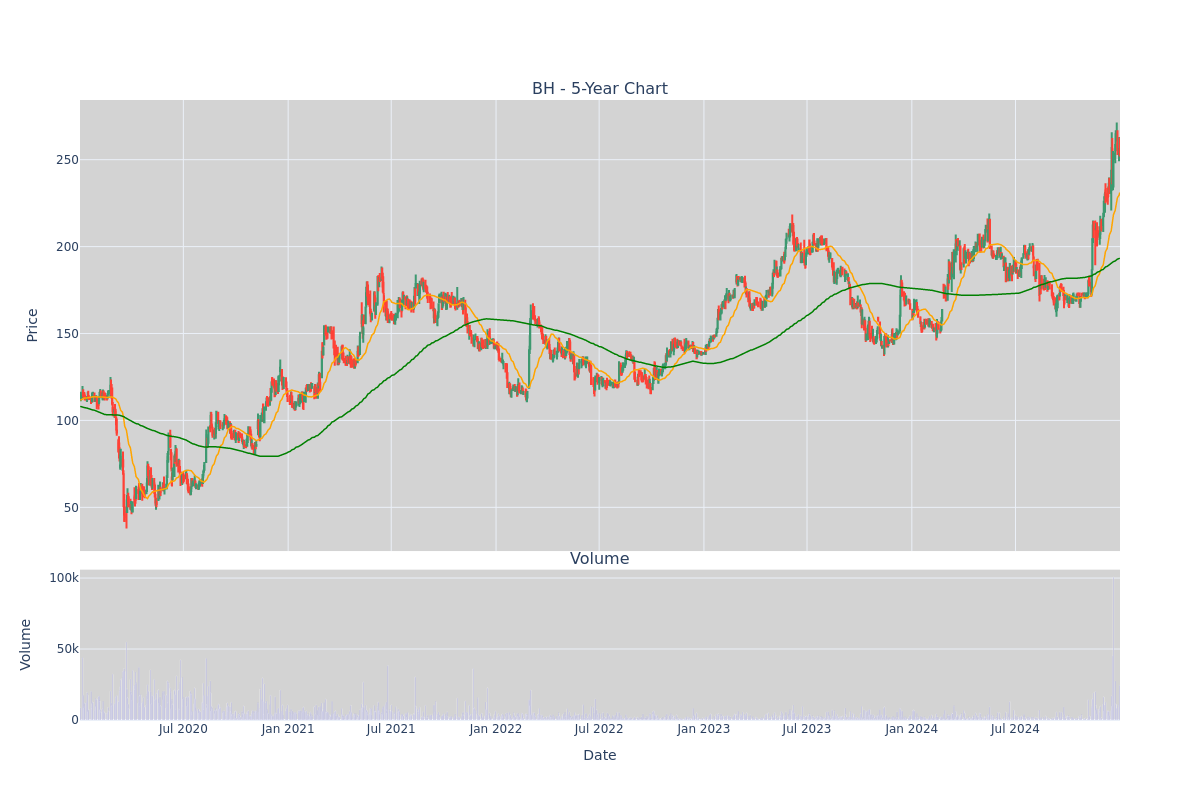Viewport: 1200px width, 800px height.
Task: Click the tallest volume bar at chart end
Action: (x=1113, y=648)
